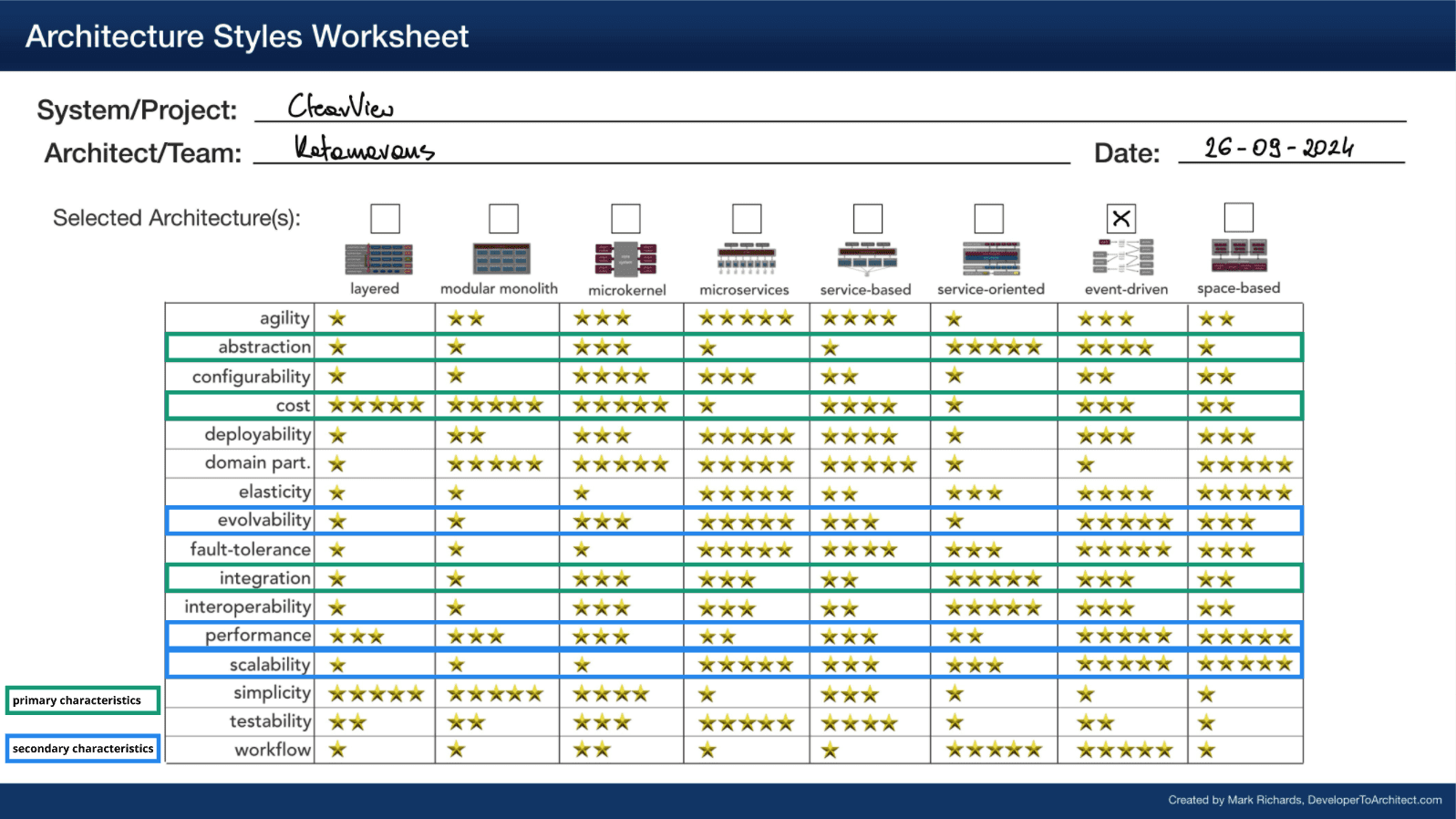Image resolution: width=1456 pixels, height=819 pixels.
Task: Click the secondary characteristics legend box
Action: 83,749
